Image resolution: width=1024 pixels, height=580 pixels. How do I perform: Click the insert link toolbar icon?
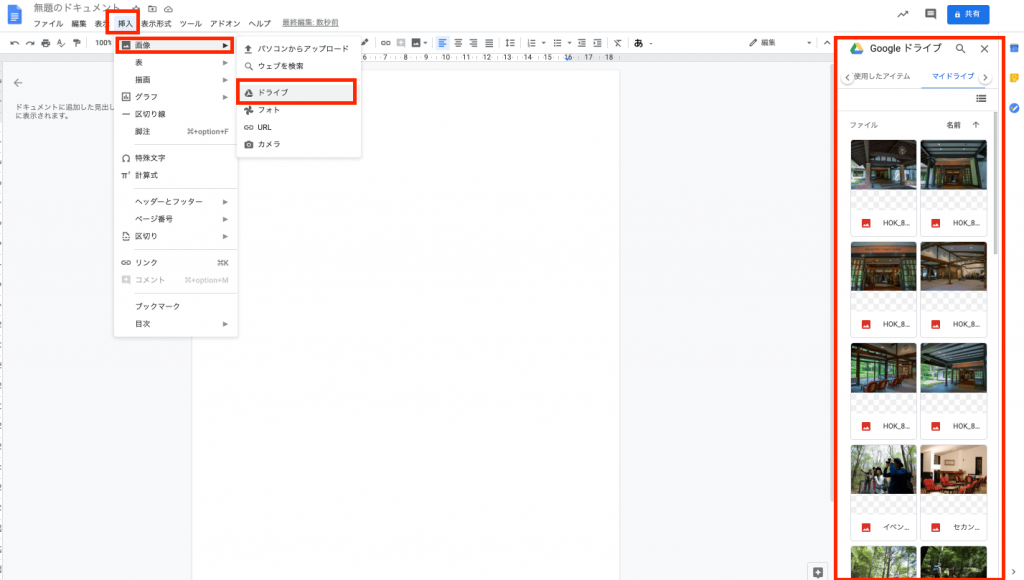tap(385, 43)
